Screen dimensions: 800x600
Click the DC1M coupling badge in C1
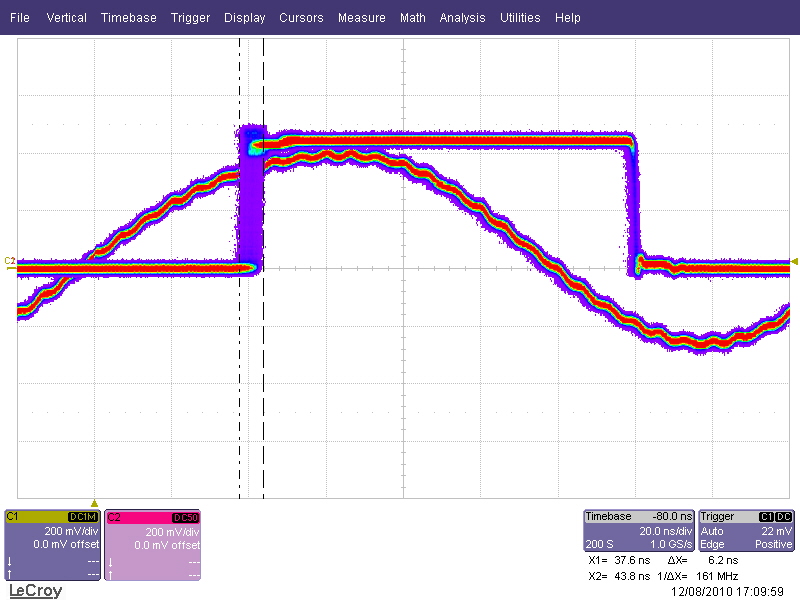83,517
